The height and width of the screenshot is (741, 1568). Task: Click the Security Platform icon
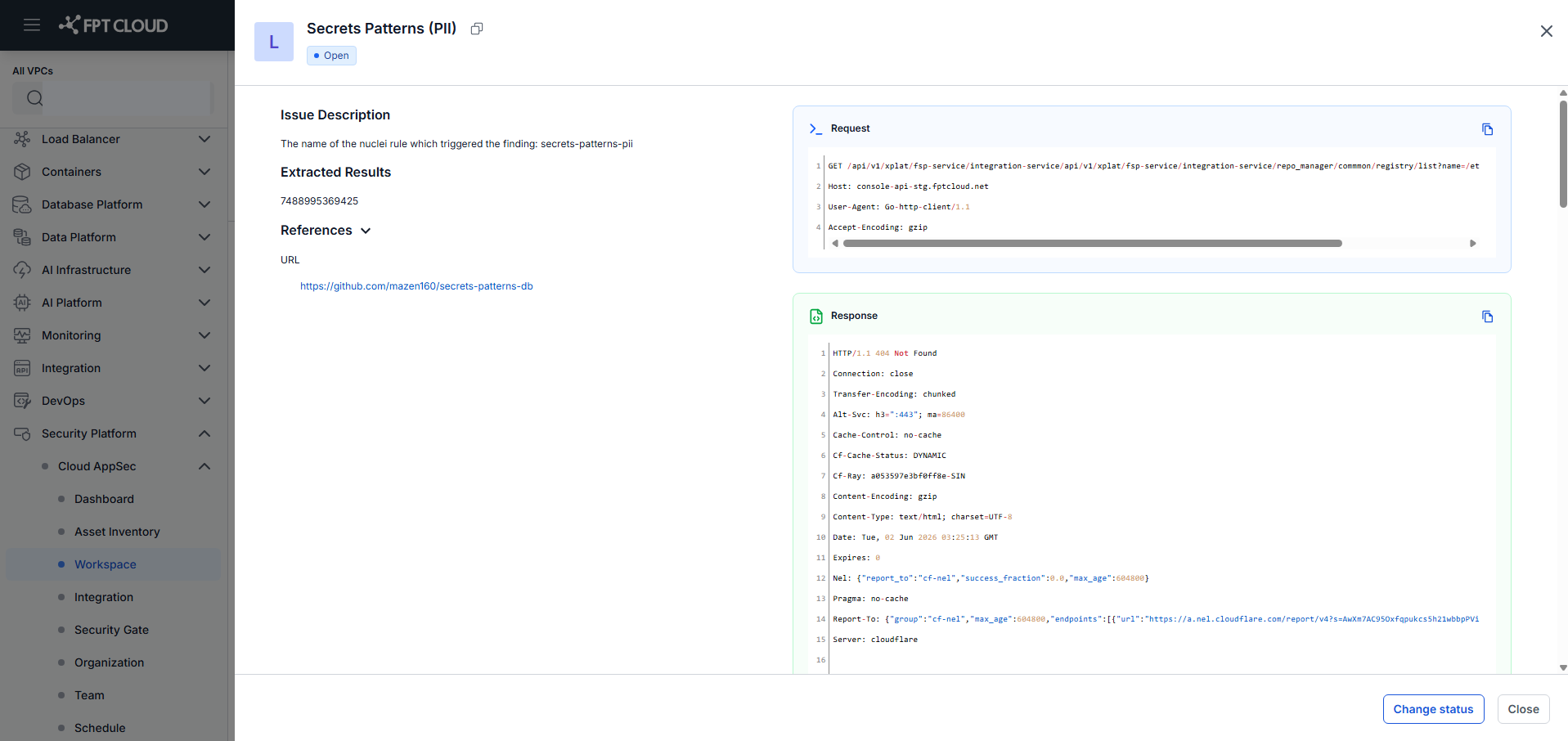click(22, 433)
